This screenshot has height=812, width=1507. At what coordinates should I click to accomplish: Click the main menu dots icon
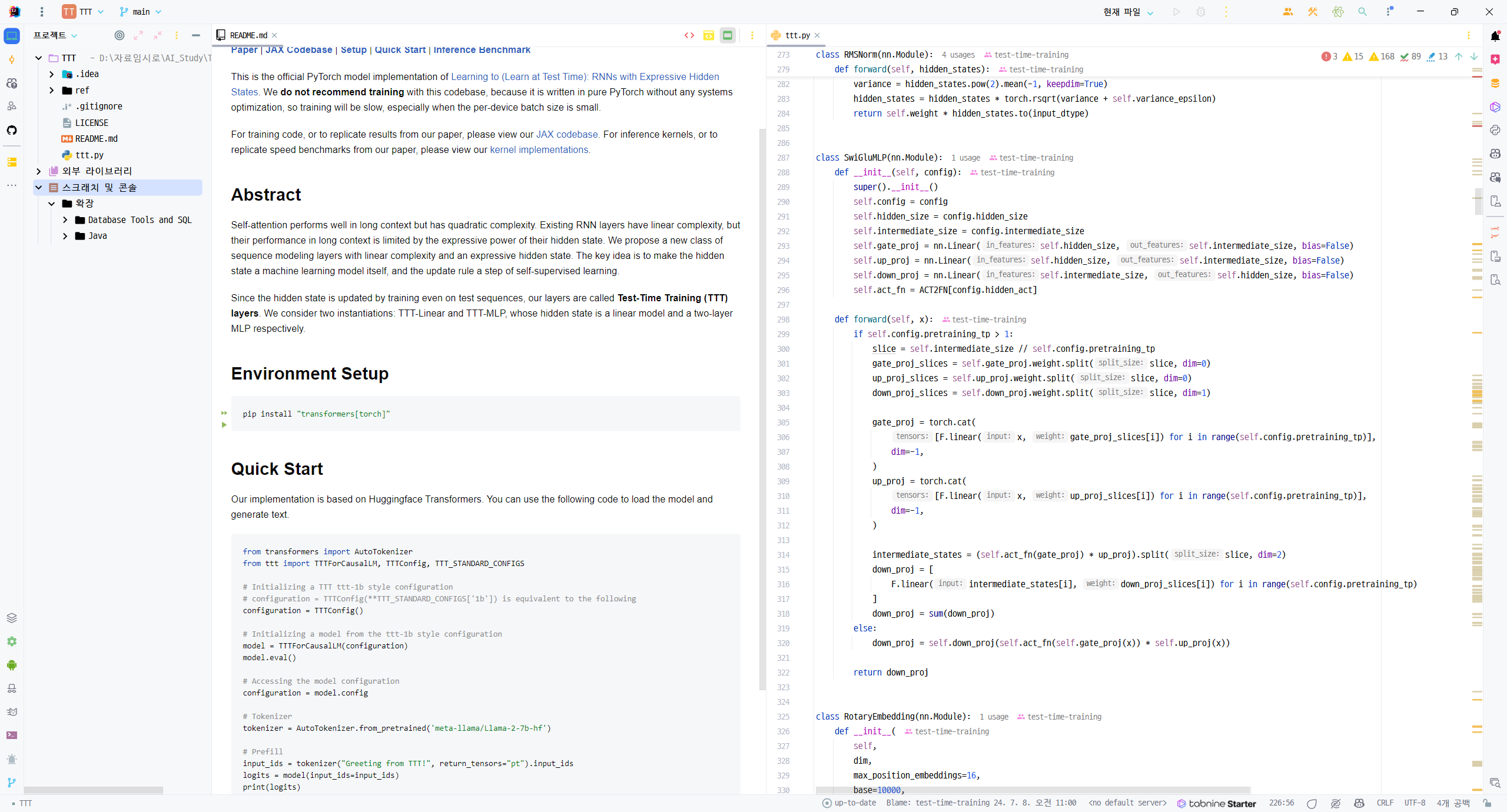[41, 12]
